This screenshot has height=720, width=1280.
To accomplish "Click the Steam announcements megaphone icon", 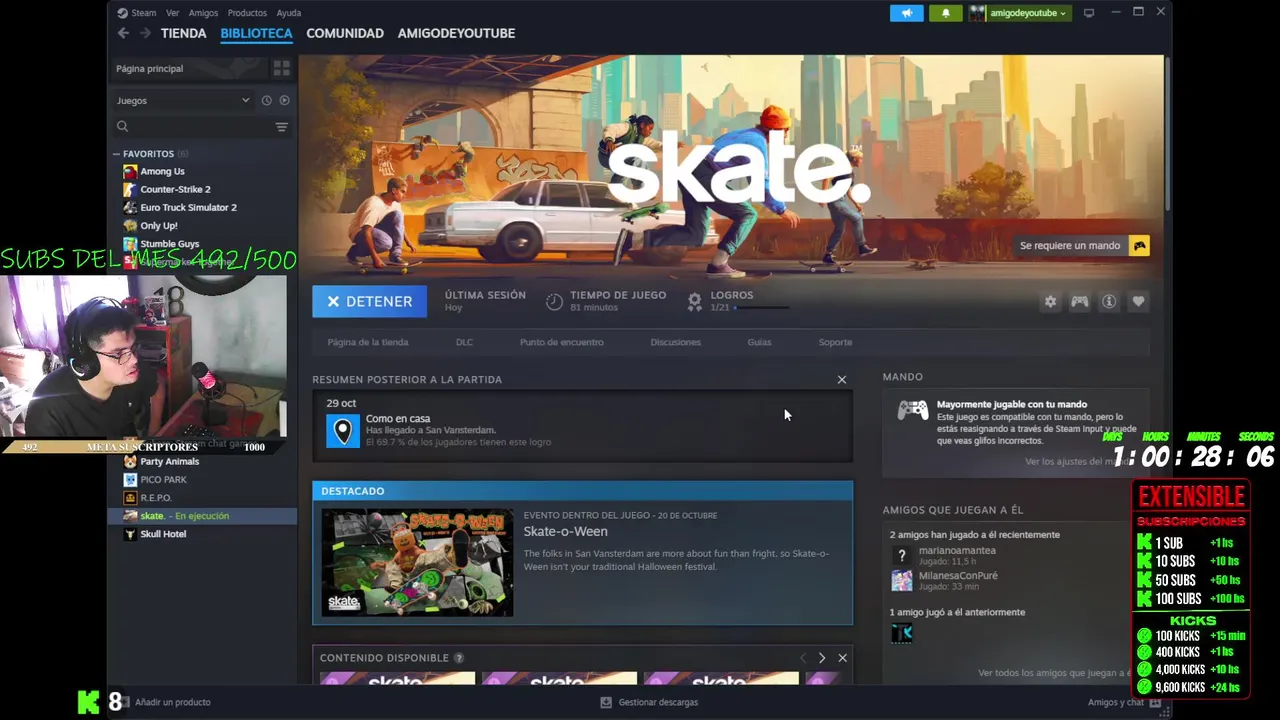I will click(x=907, y=13).
